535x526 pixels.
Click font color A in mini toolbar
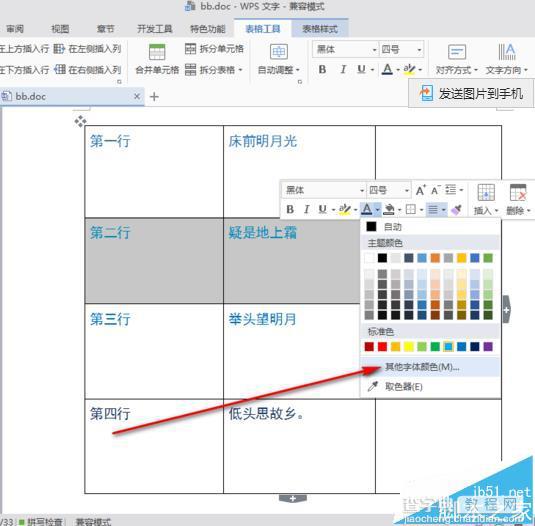[x=367, y=209]
